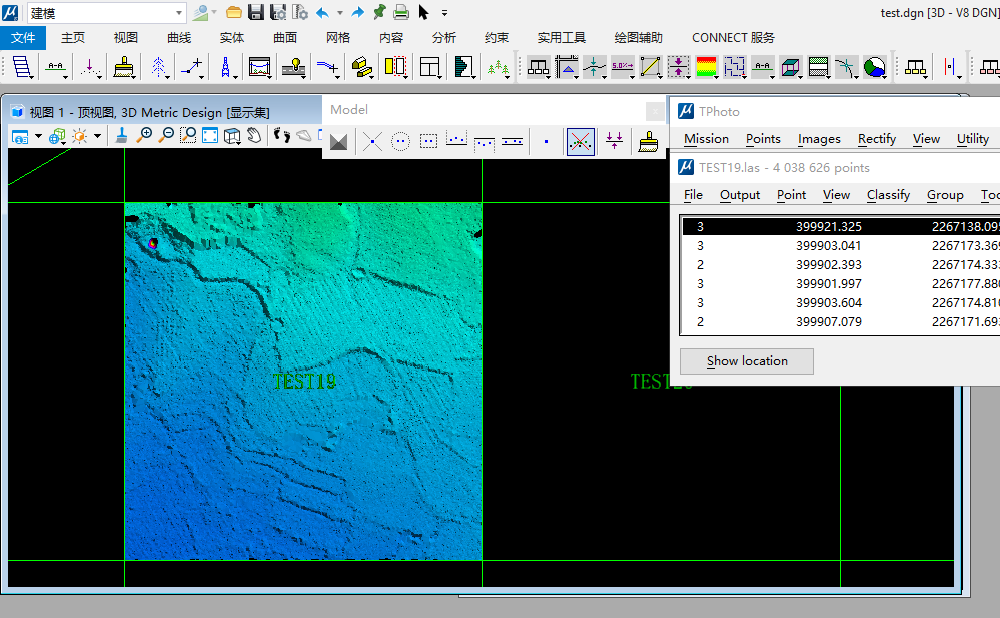Expand the brightness sun icon dropdown arrow
The image size is (1000, 618).
tap(97, 136)
